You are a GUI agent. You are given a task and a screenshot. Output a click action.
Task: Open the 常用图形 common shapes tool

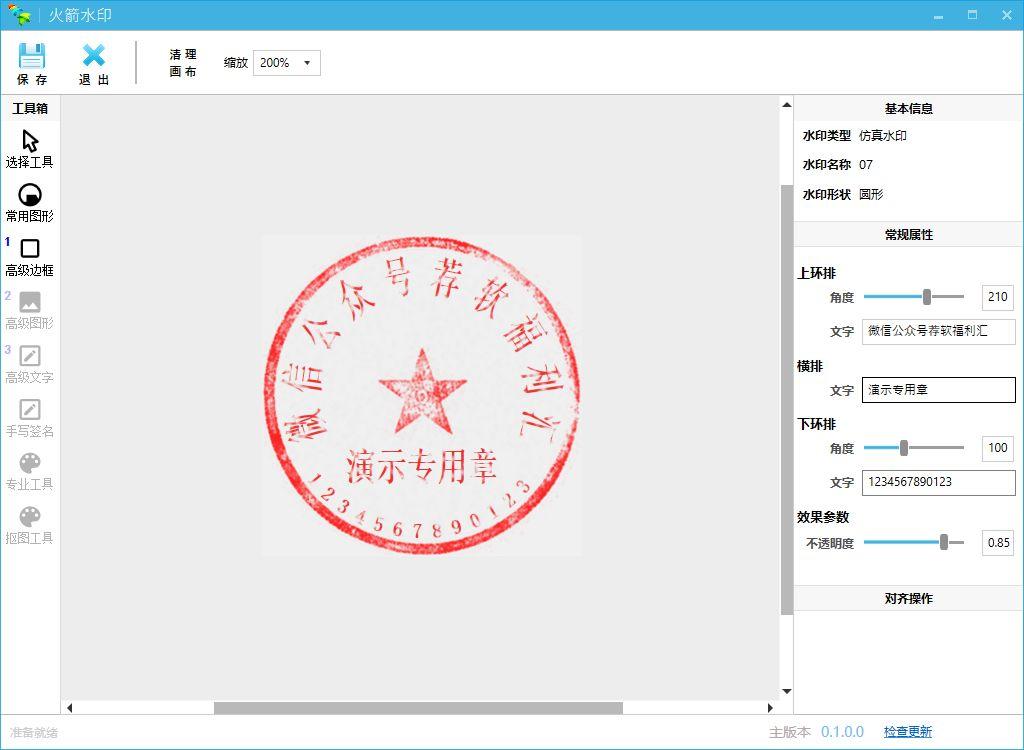[x=29, y=203]
